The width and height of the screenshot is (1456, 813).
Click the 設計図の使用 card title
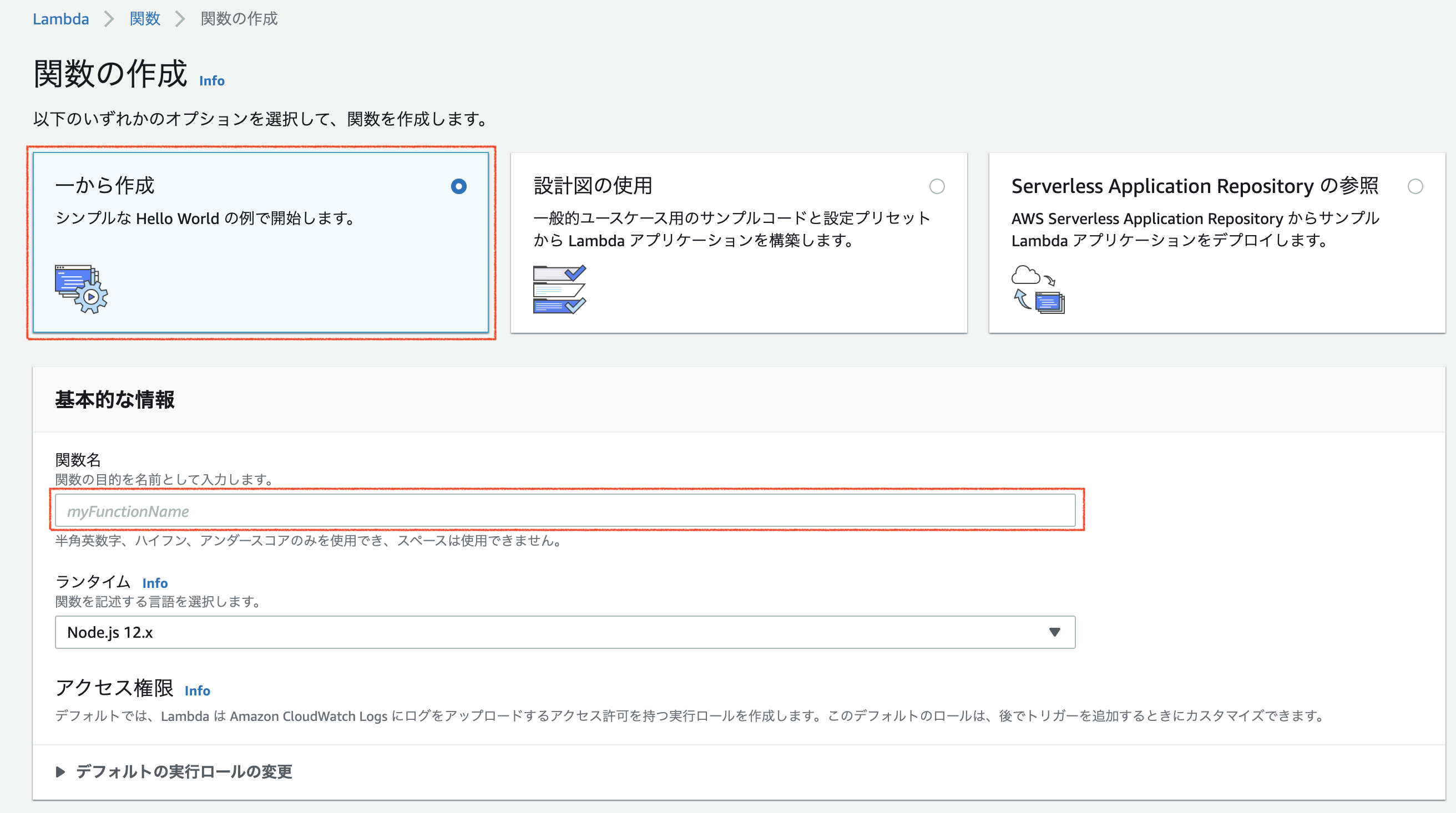(593, 185)
